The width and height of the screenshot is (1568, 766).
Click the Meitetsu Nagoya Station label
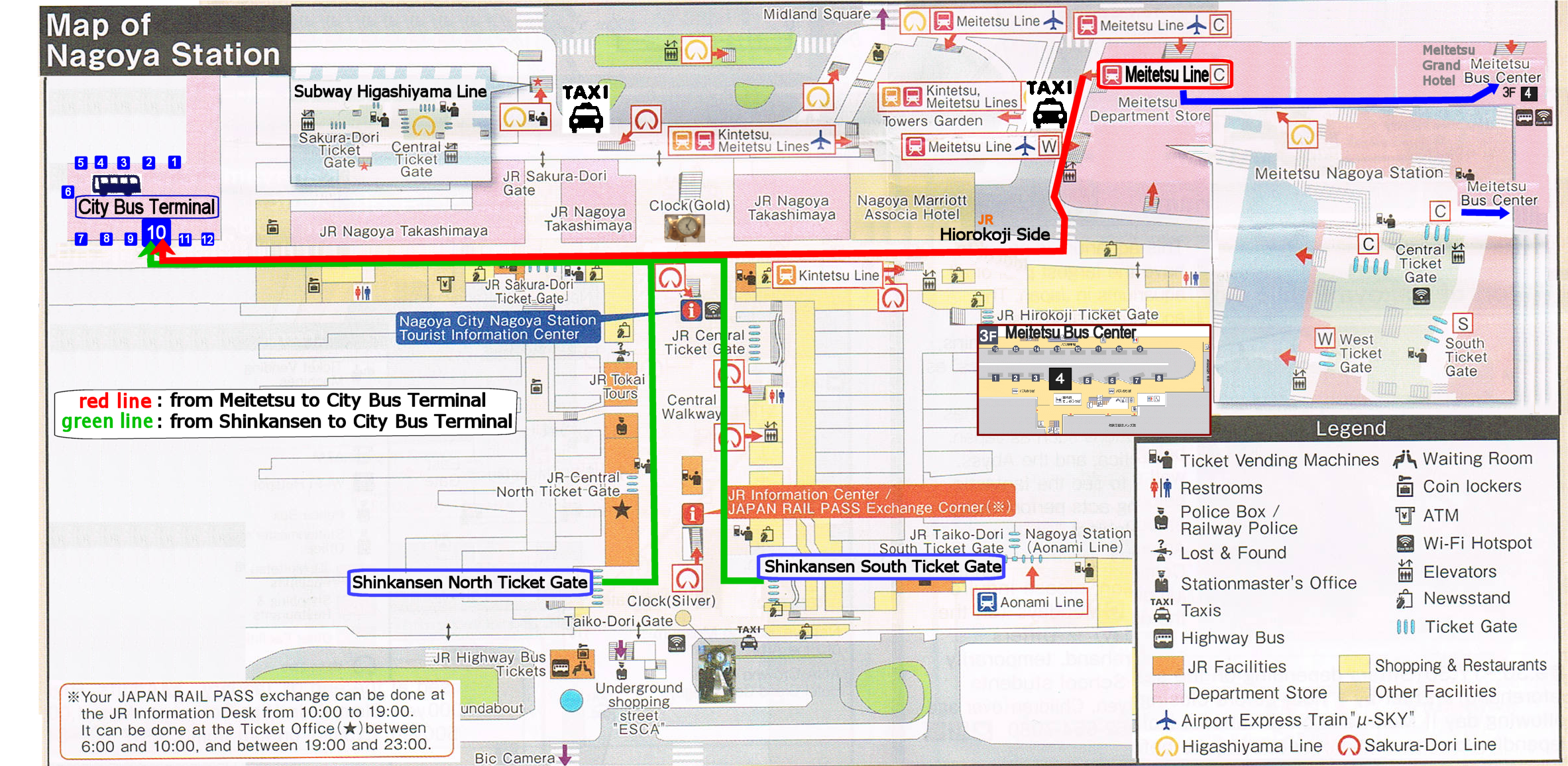(x=1349, y=173)
